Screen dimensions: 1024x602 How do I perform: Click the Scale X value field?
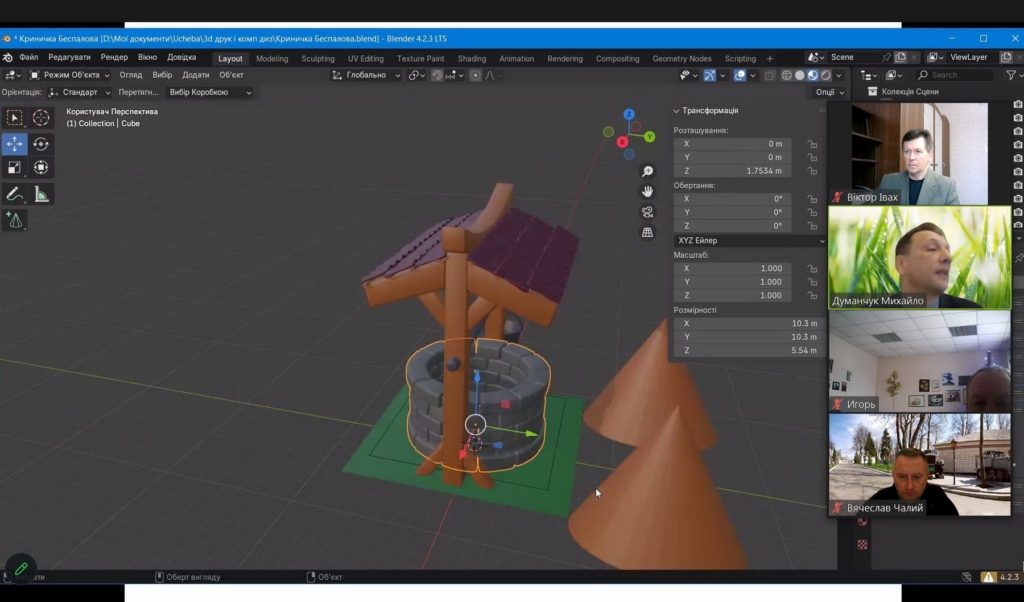733,269
